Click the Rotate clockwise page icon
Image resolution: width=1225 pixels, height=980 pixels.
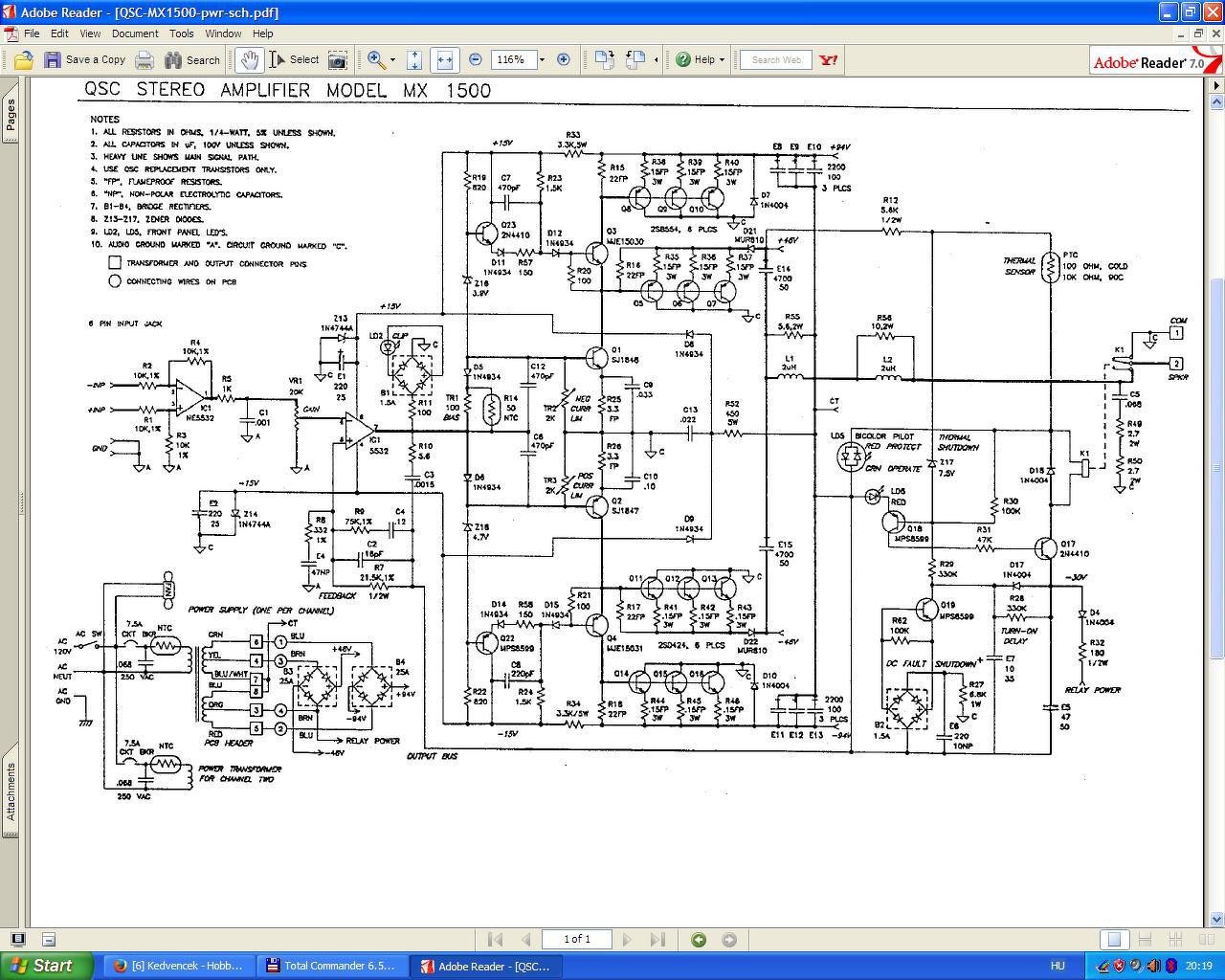pyautogui.click(x=604, y=59)
